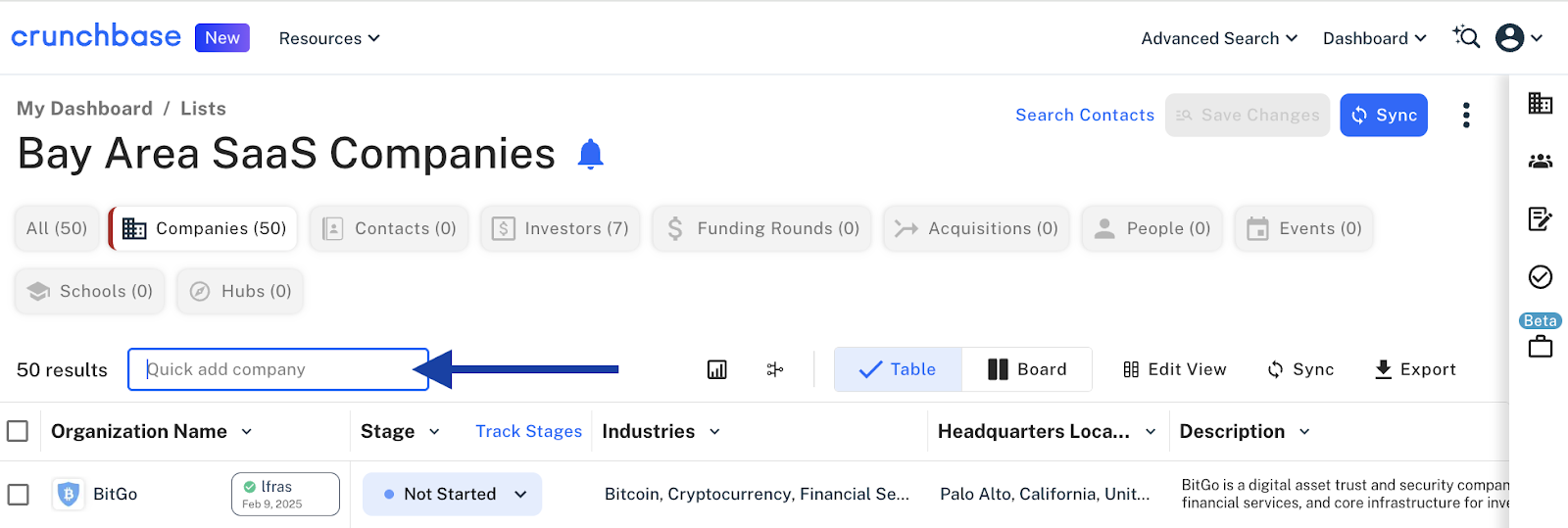
Task: Switch to Board view
Action: [x=1027, y=369]
